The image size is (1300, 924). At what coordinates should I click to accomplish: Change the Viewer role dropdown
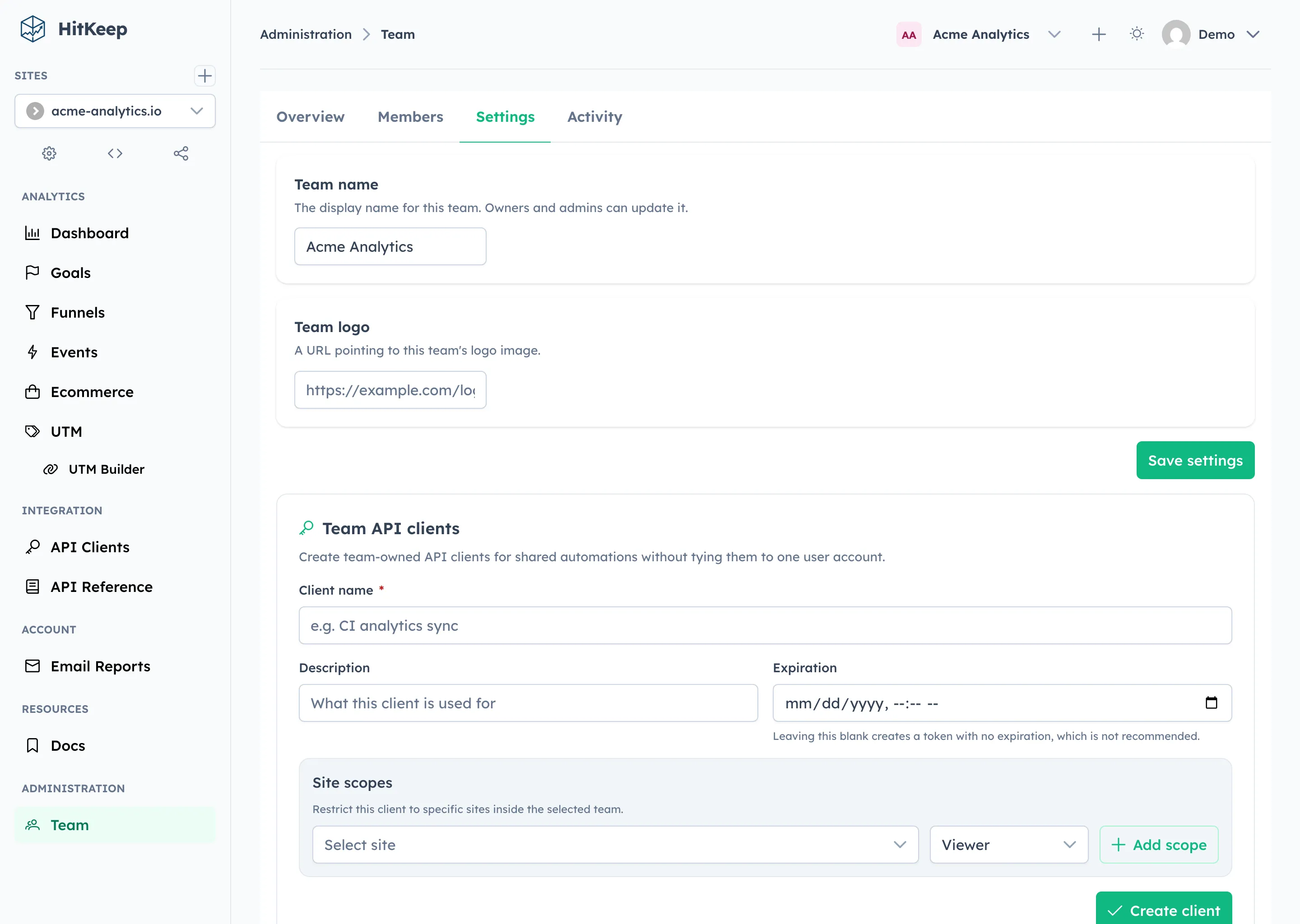click(1008, 844)
